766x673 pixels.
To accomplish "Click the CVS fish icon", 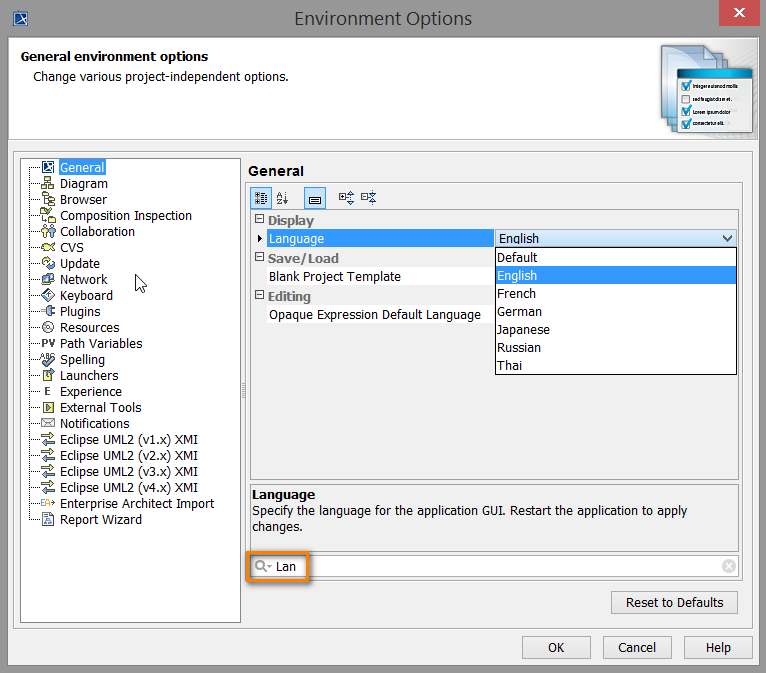I will (x=48, y=248).
